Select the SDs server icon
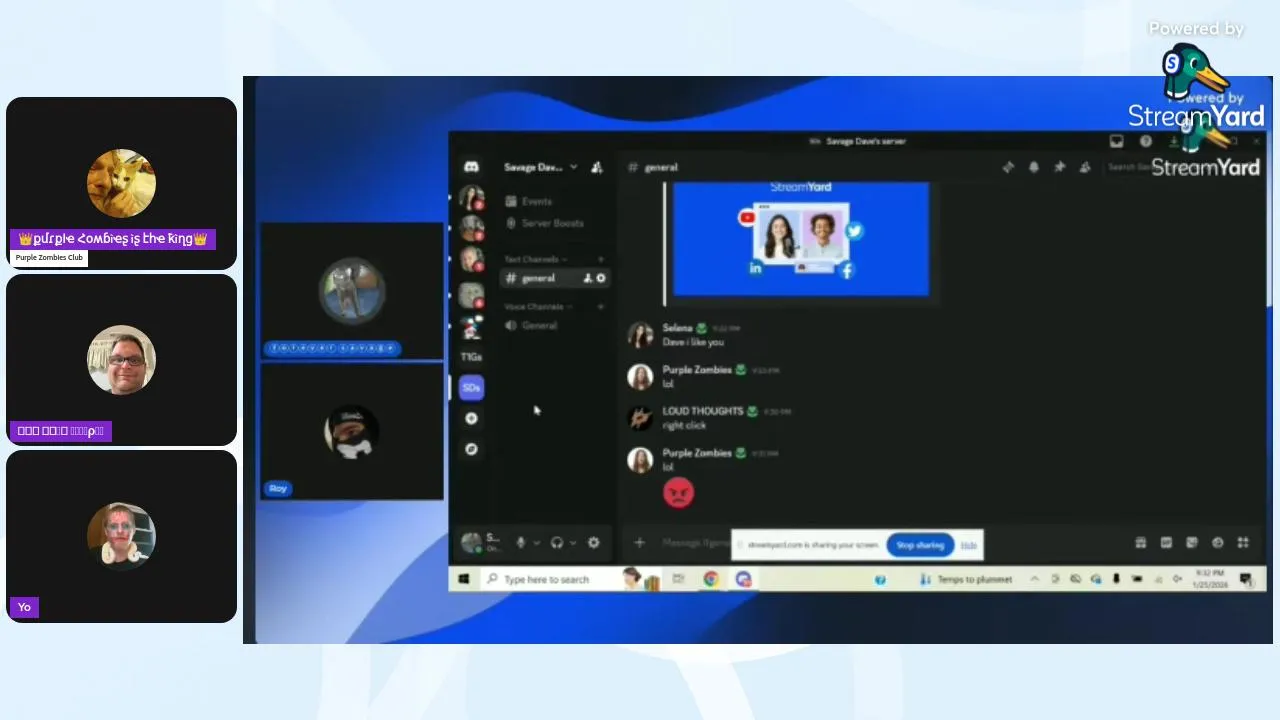Image resolution: width=1280 pixels, height=720 pixels. 471,387
